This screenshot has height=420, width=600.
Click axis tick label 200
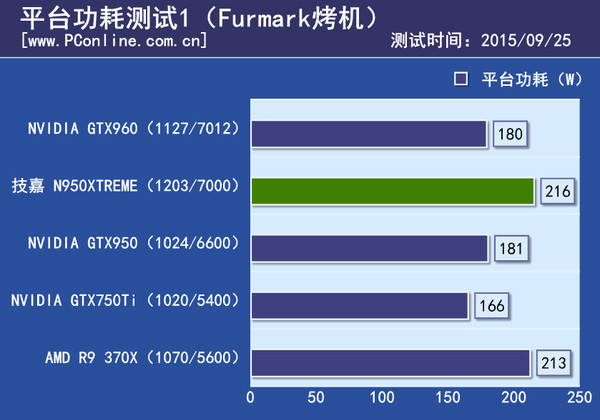pyautogui.click(x=514, y=397)
